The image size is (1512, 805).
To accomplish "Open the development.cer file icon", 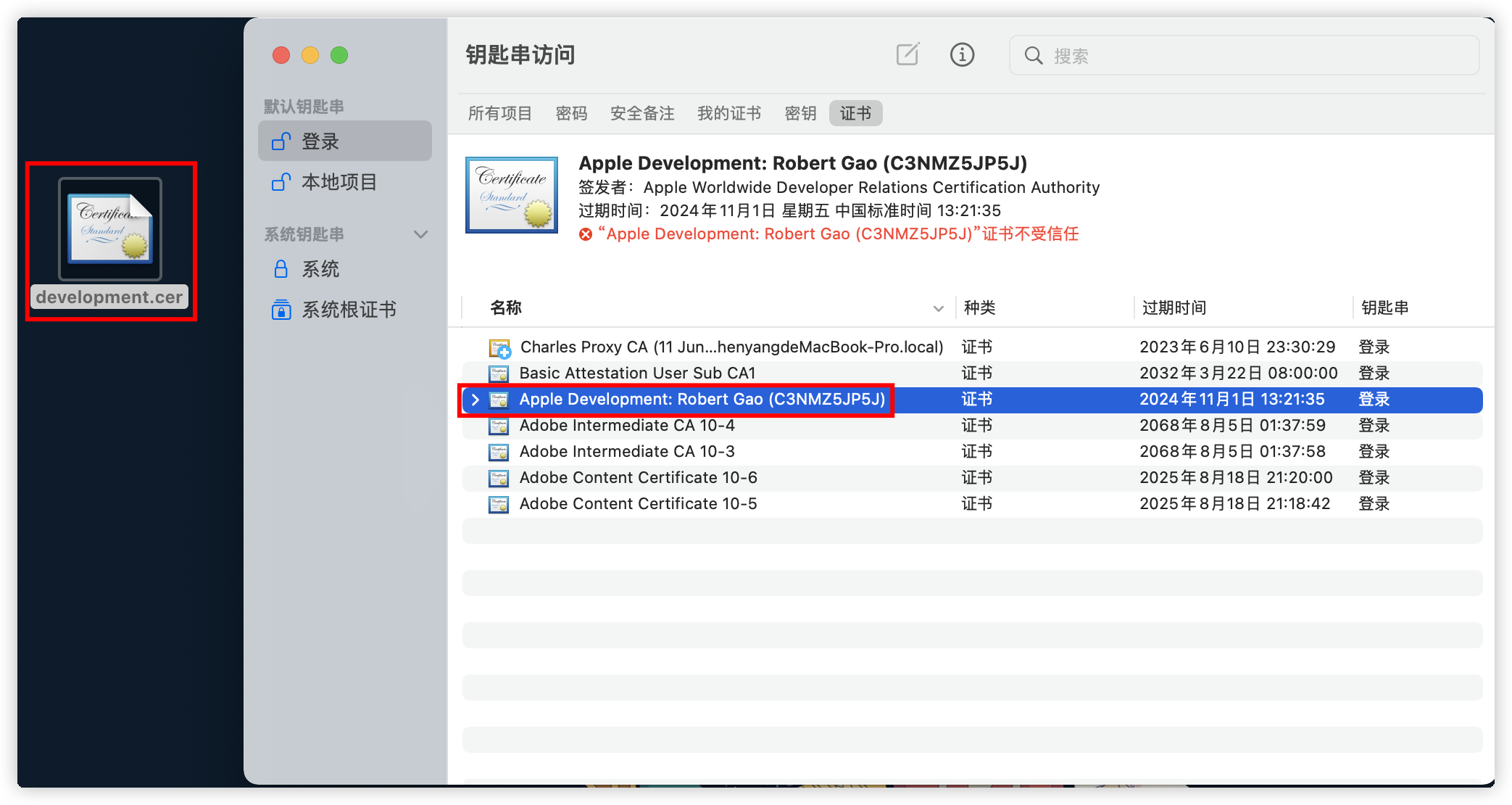I will pos(110,229).
